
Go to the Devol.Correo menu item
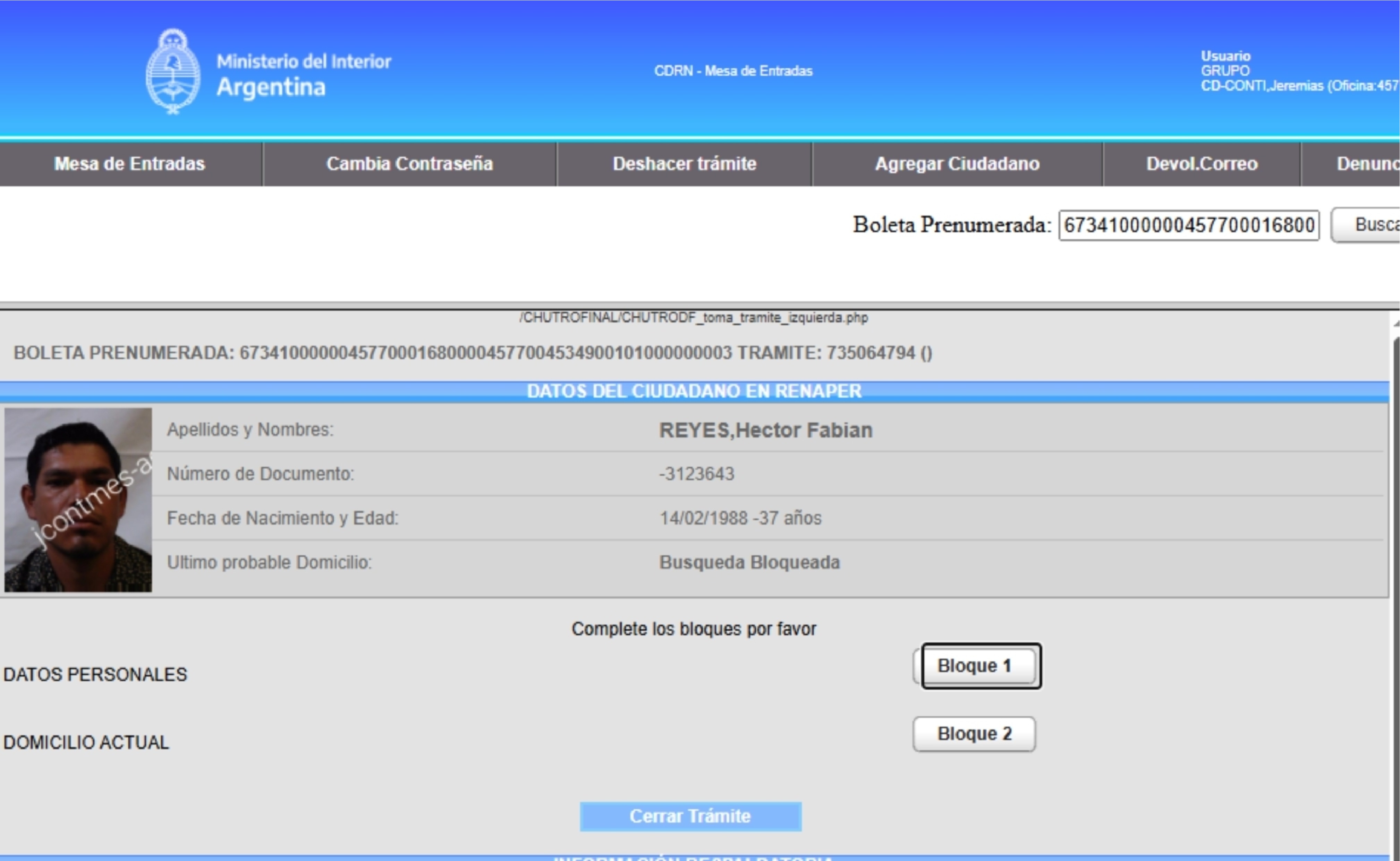[x=1201, y=164]
